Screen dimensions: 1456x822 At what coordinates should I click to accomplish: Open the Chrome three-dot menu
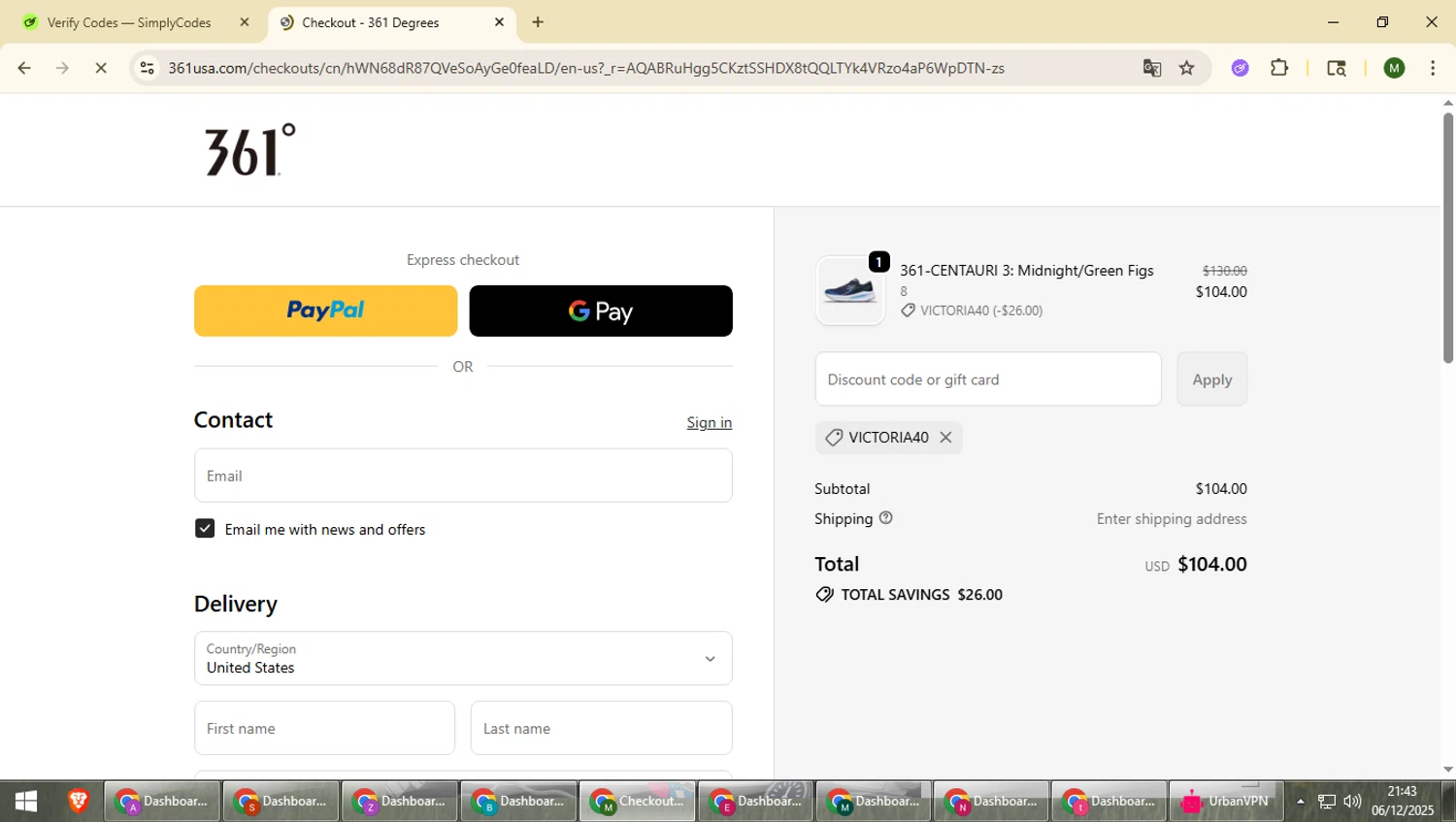pyautogui.click(x=1433, y=68)
